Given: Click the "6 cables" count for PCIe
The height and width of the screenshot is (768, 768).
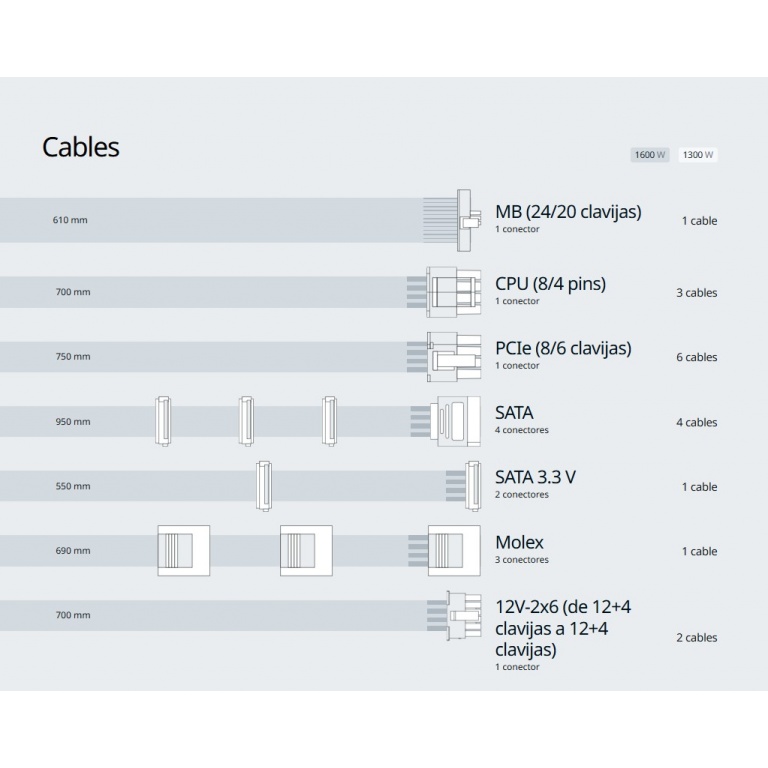Looking at the screenshot, I should pos(696,357).
